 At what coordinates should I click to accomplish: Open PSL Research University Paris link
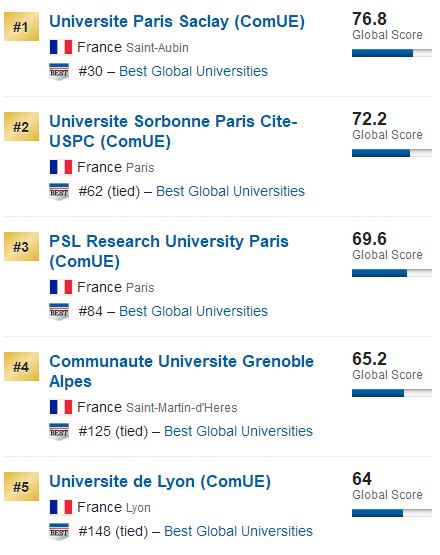[169, 251]
